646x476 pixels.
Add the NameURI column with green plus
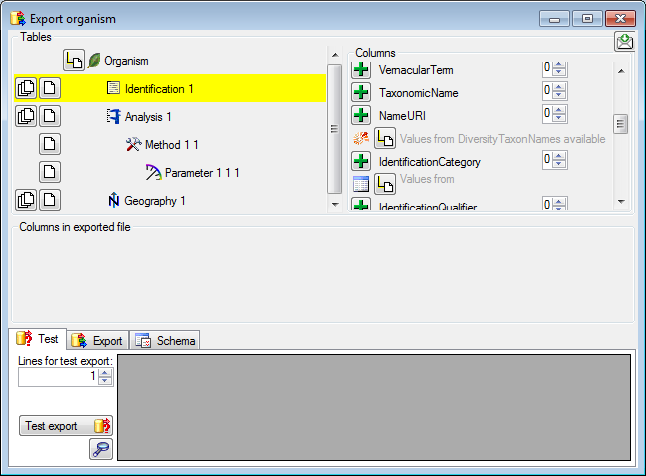tap(361, 115)
